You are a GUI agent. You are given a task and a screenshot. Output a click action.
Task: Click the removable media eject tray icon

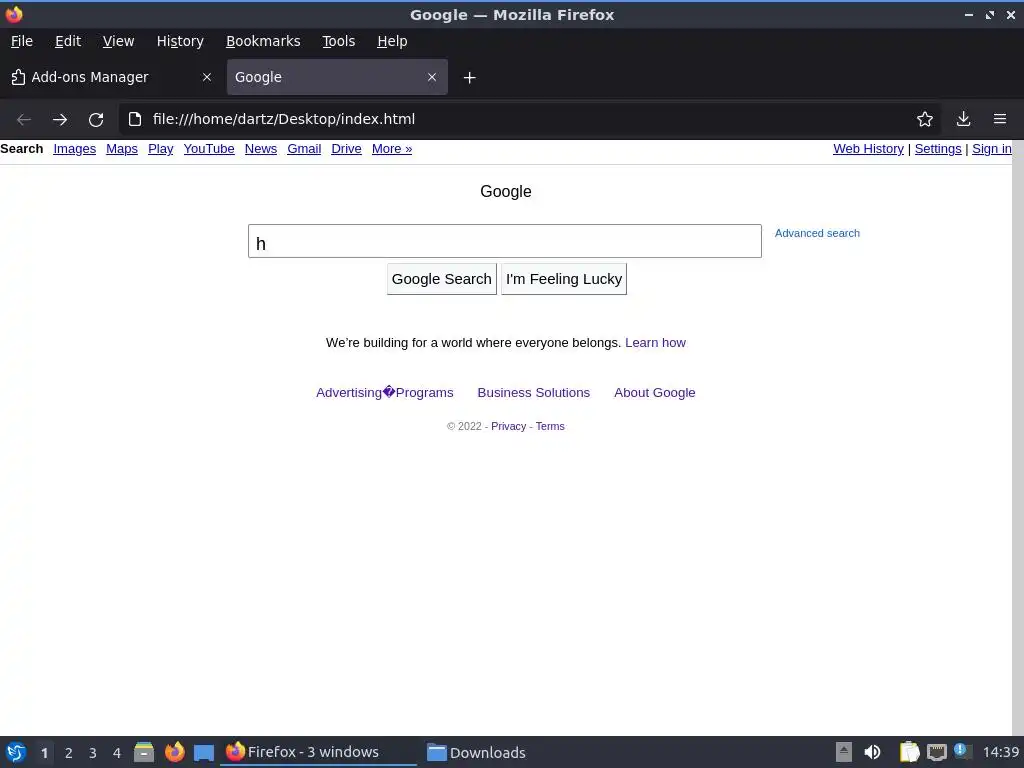coord(844,752)
